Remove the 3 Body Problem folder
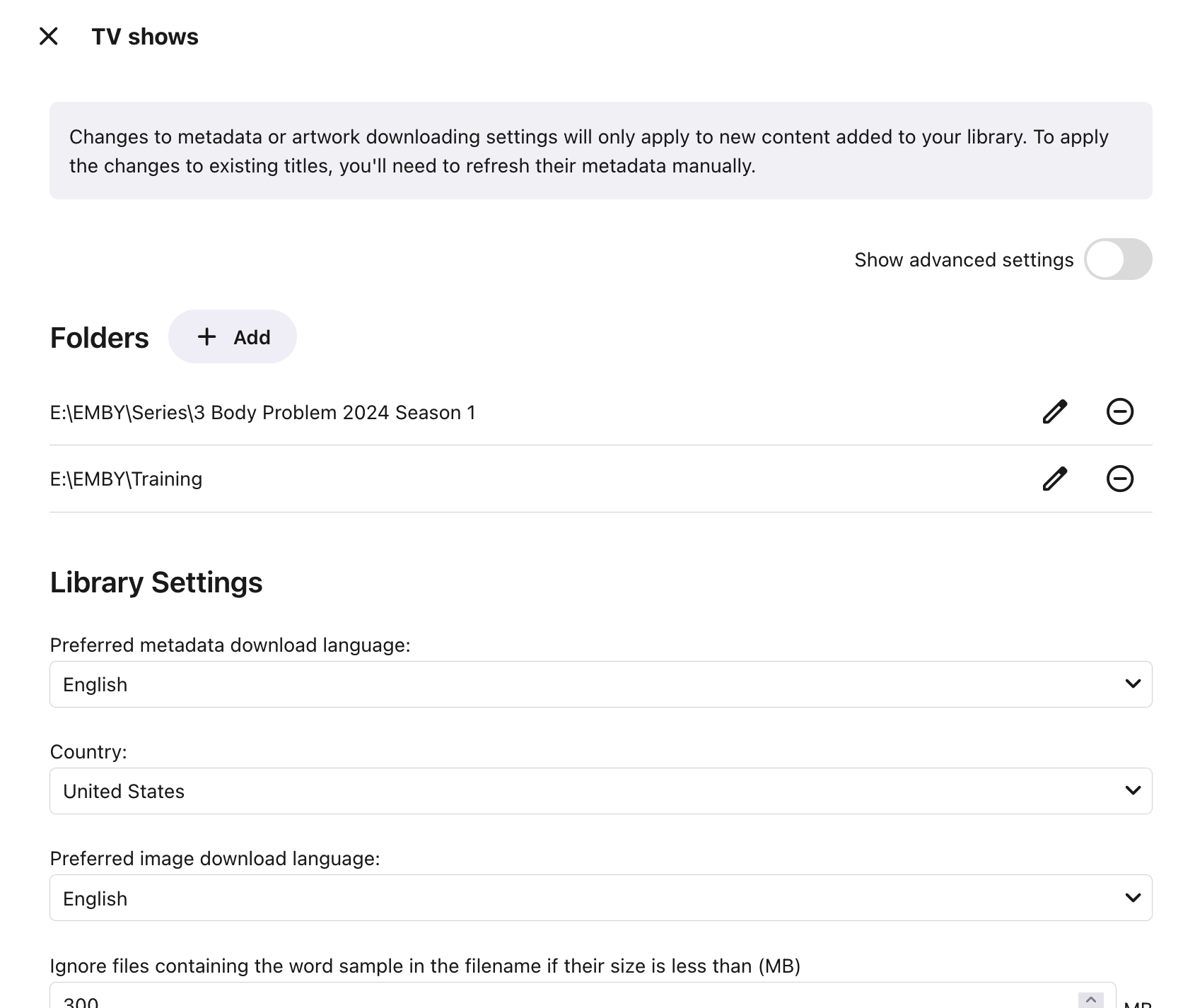 point(1119,412)
